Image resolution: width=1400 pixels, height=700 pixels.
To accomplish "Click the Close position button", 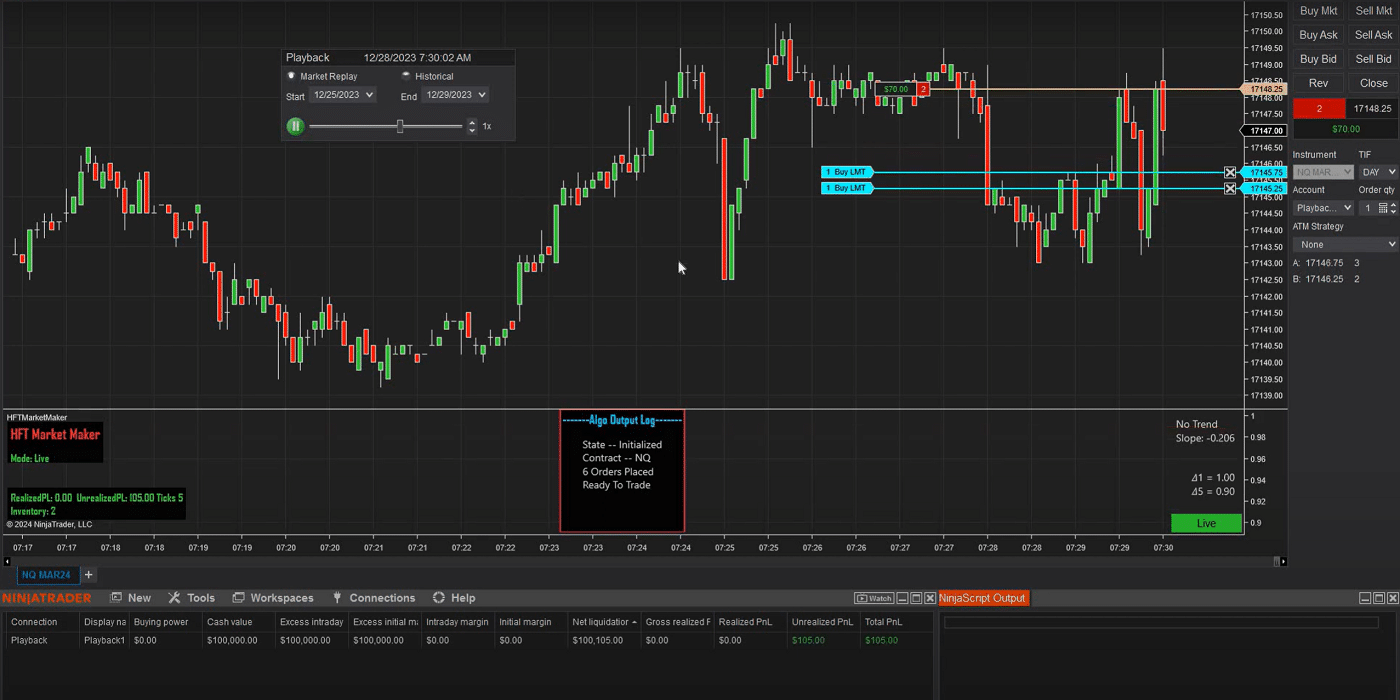I will click(x=1372, y=82).
